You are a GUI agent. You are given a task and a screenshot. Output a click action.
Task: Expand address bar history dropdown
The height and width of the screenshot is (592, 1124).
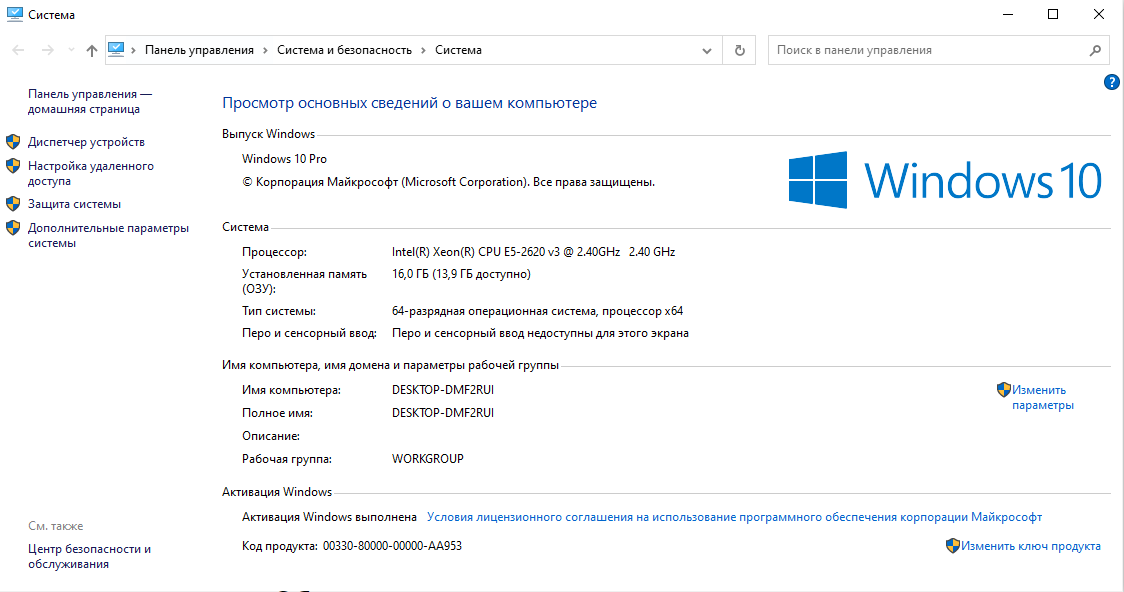[x=707, y=50]
